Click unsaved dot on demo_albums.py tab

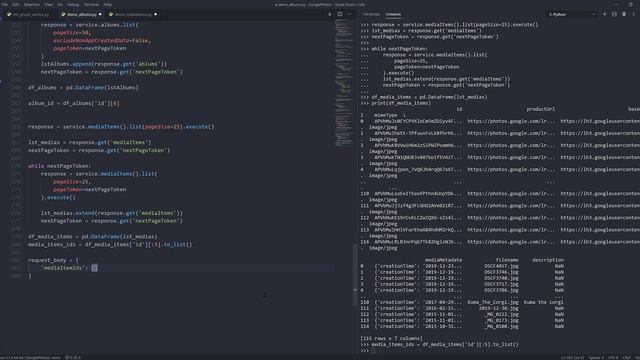[x=100, y=14]
